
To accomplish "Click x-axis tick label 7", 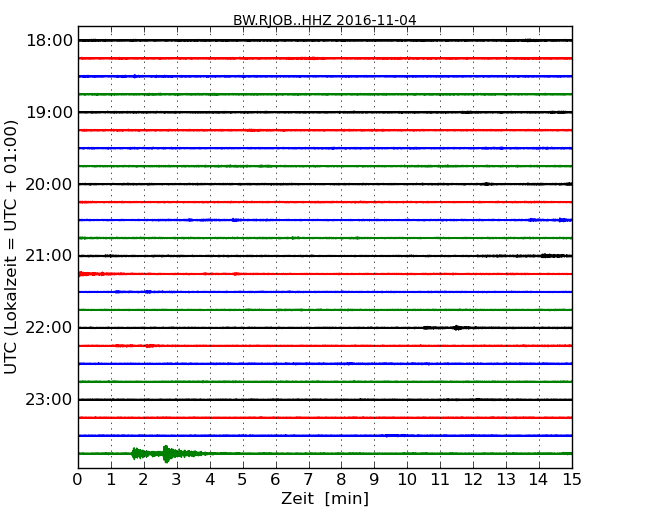I will click(x=308, y=479).
